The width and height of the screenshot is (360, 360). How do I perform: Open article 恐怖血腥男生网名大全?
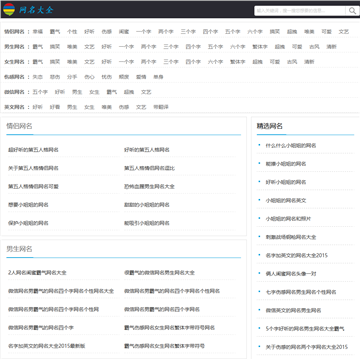pyautogui.click(x=149, y=187)
